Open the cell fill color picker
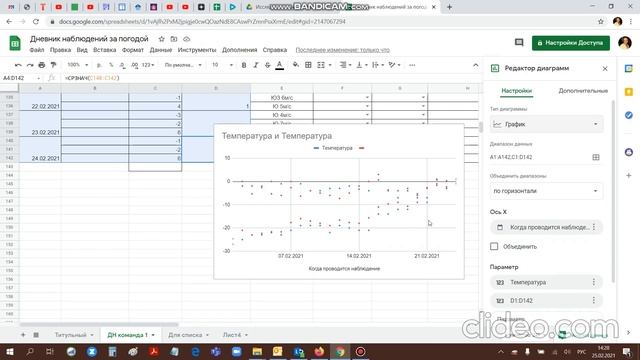 click(296, 65)
